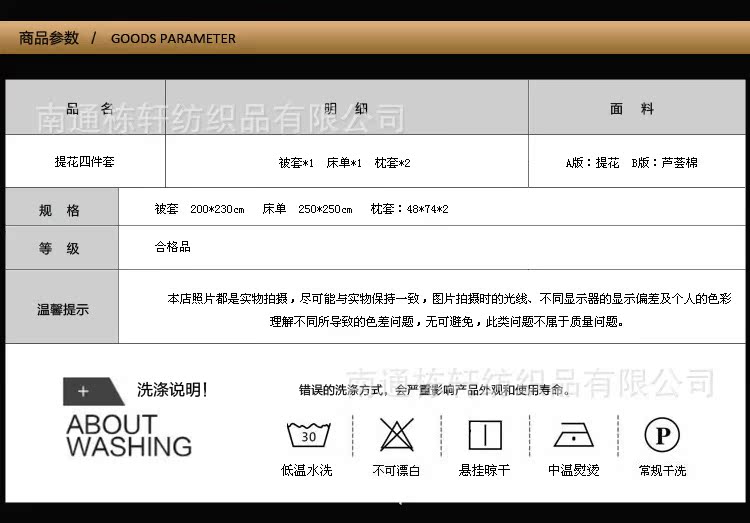
Task: Click the 品名 column header
Action: [89, 109]
